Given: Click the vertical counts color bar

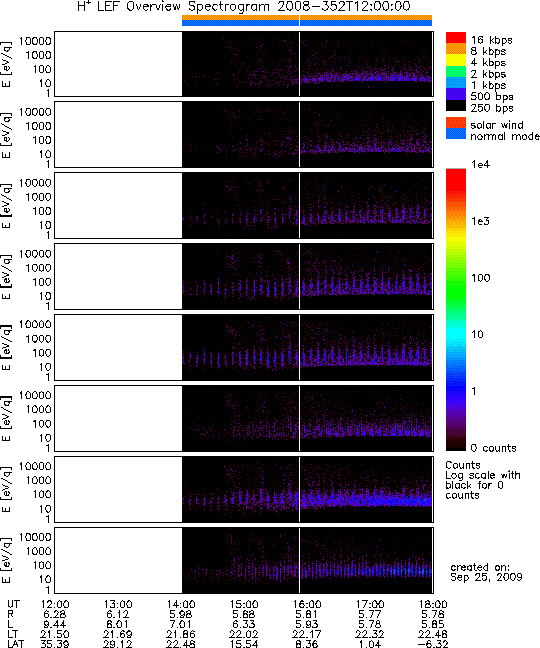Looking at the screenshot, I should click(x=456, y=310).
